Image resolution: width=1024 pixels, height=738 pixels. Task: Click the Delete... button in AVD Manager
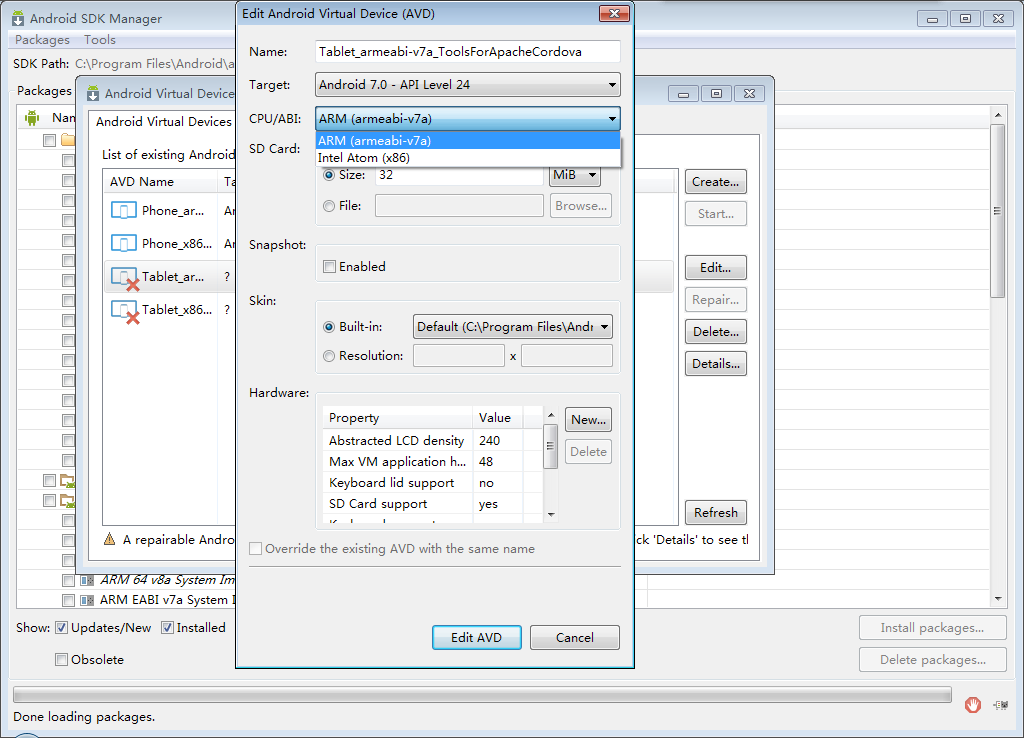(x=716, y=332)
